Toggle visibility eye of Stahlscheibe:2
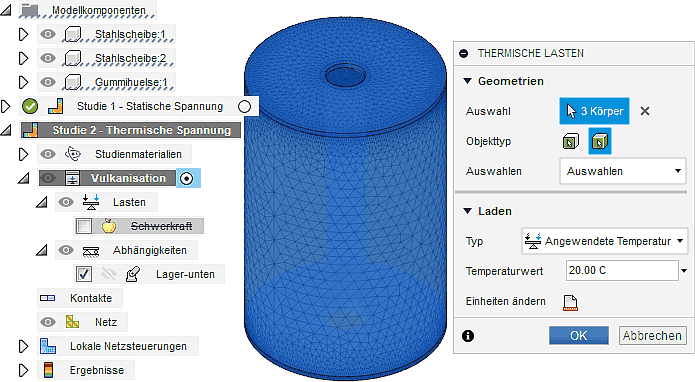Screen dimensions: 695x382 pos(48,58)
